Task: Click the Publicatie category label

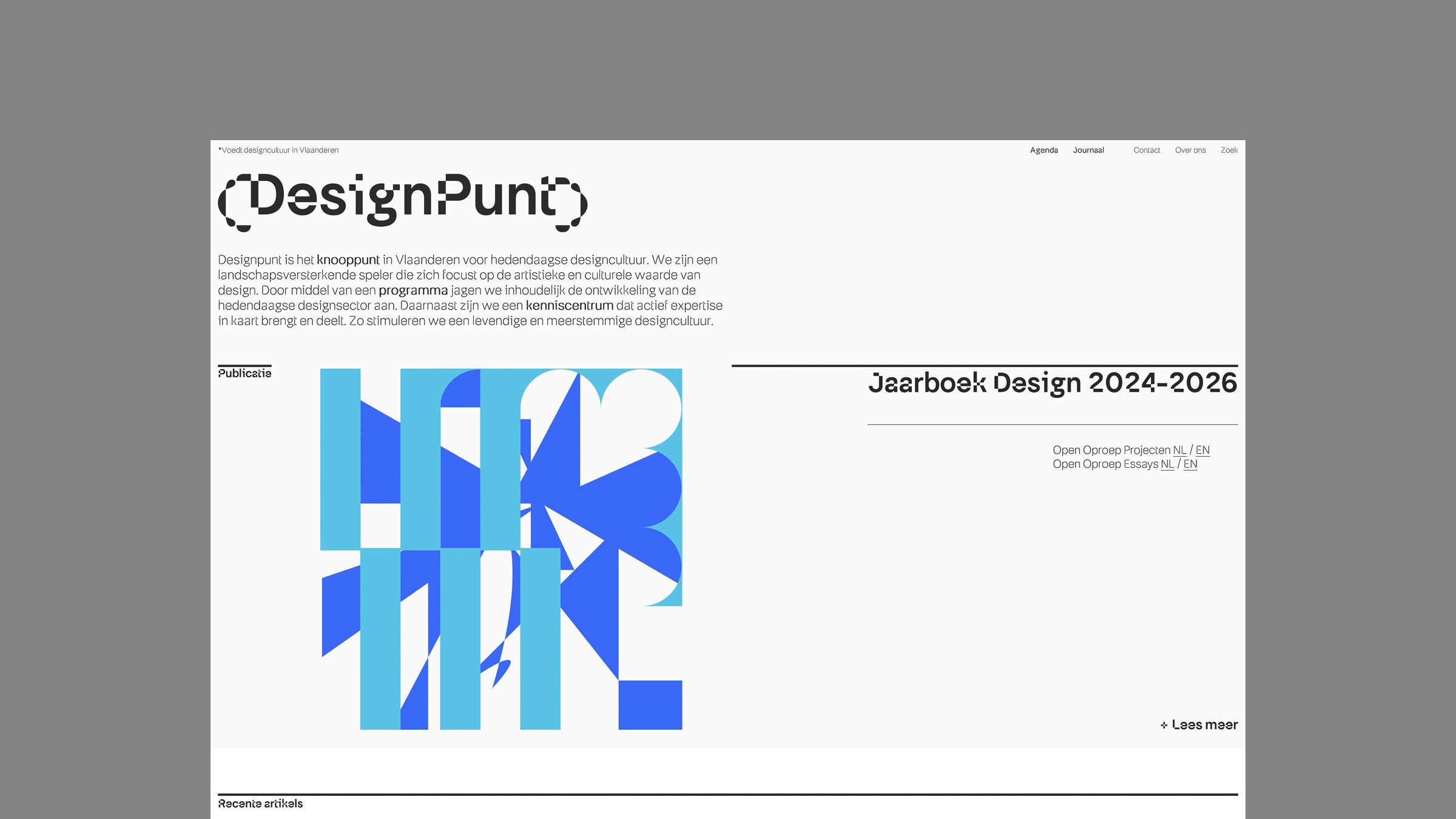Action: coord(244,373)
